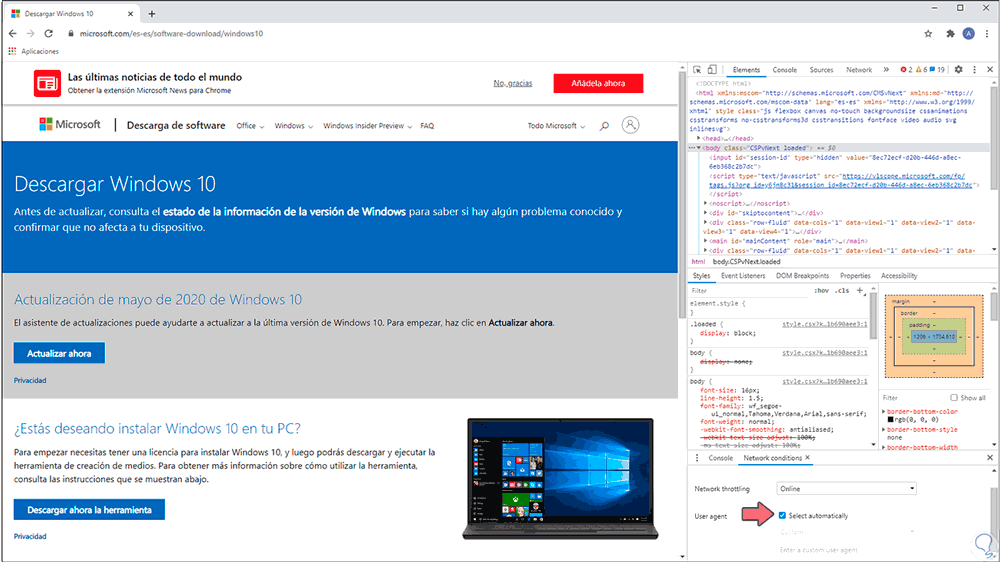Open DevTools settings gear
The height and width of the screenshot is (562, 1000).
959,70
